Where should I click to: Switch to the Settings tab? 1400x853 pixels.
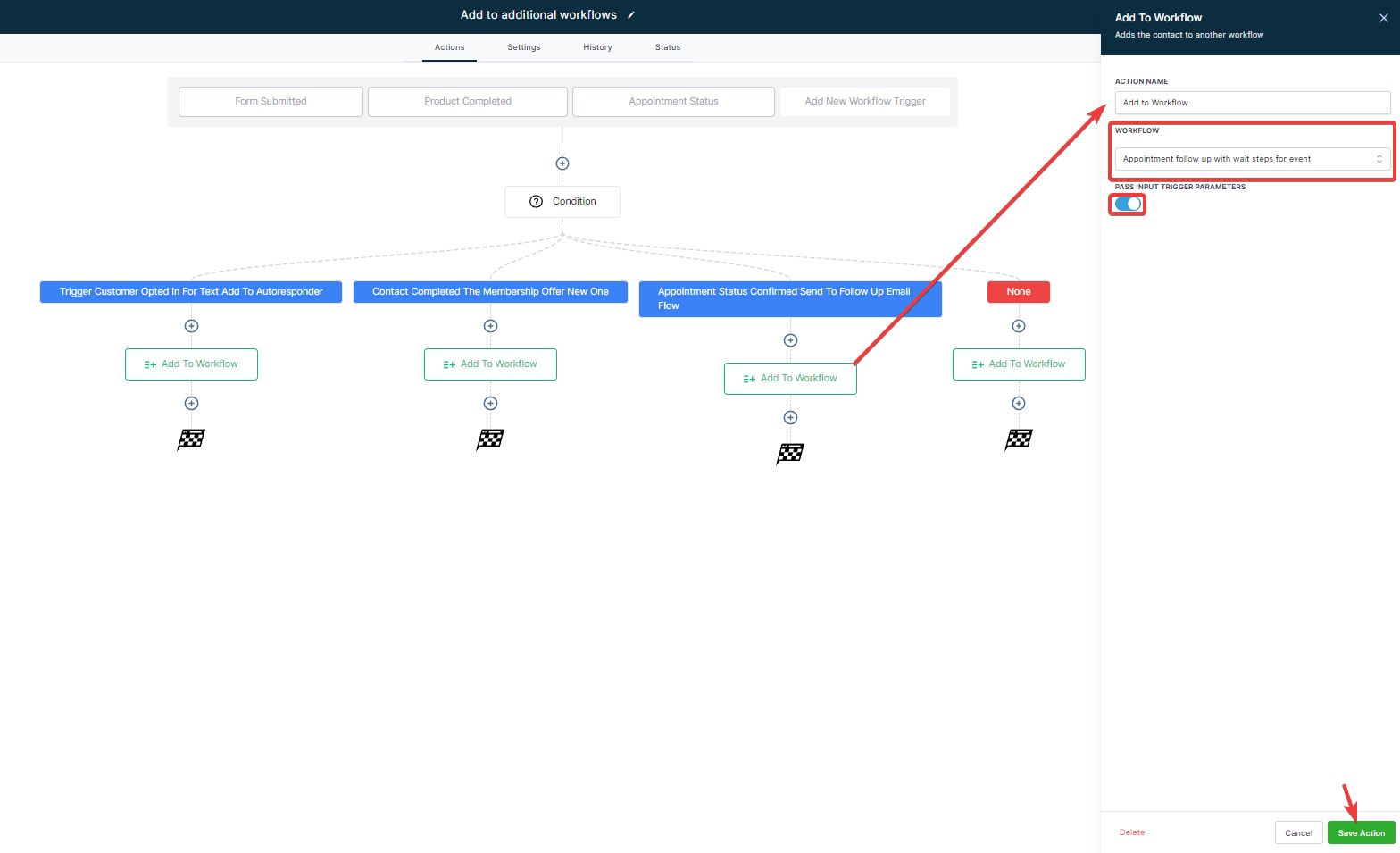524,47
